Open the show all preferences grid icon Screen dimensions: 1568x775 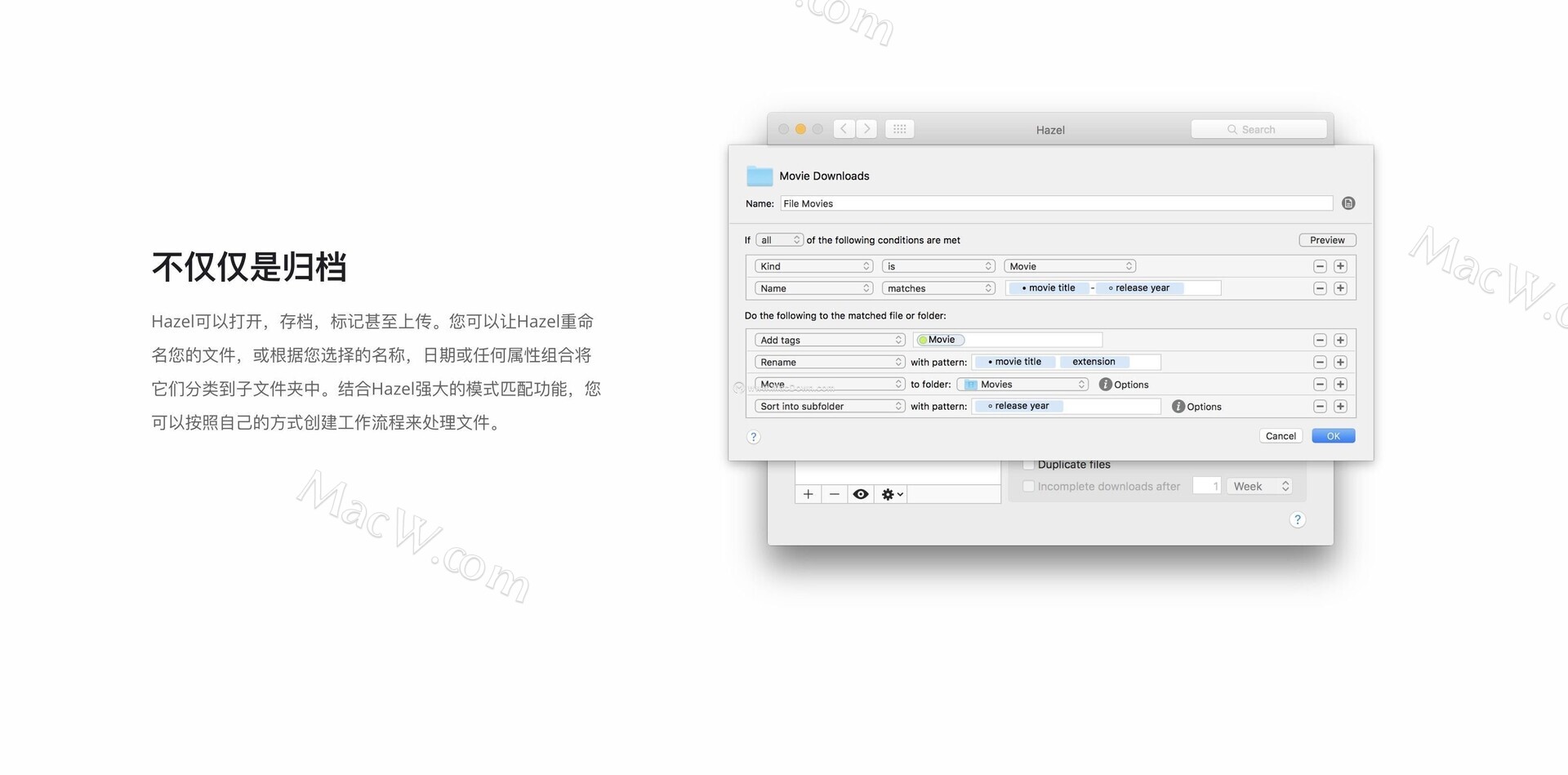(x=899, y=129)
